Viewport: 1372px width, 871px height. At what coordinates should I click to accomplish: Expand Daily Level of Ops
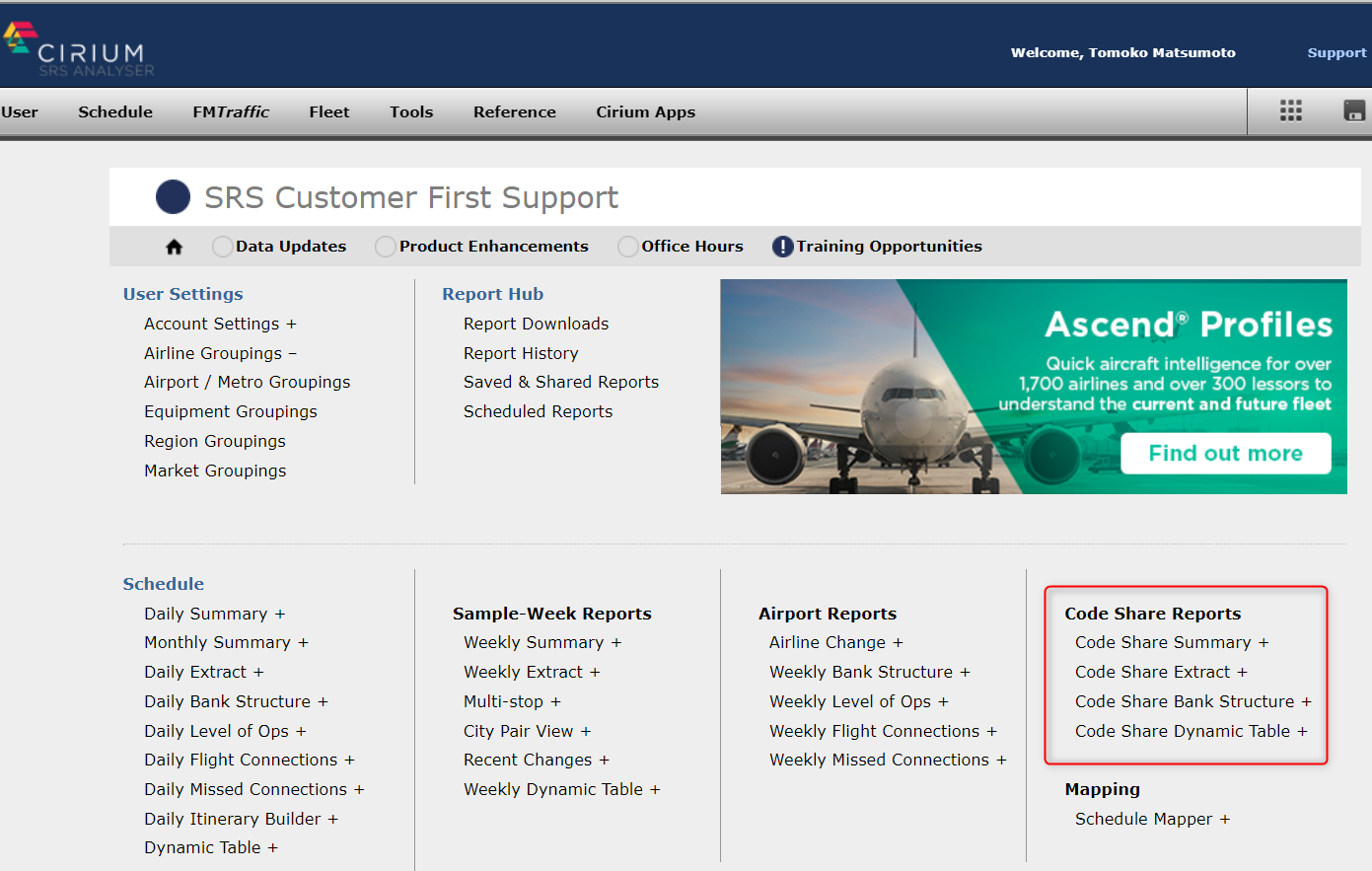click(225, 731)
